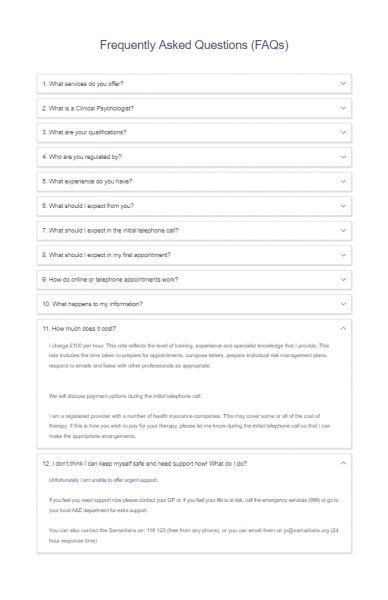The height and width of the screenshot is (600, 388).
Task: Click the 'What happens to my information?' heading
Action: (92, 304)
